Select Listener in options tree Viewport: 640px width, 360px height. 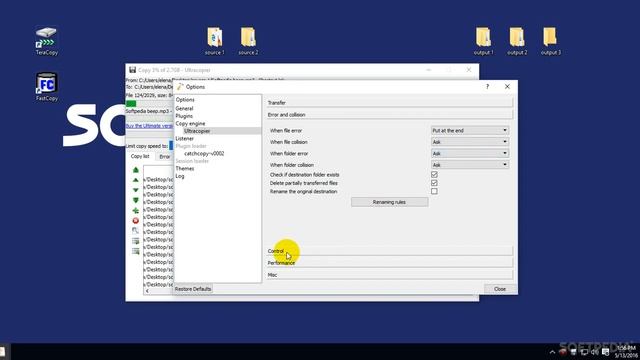tap(184, 138)
